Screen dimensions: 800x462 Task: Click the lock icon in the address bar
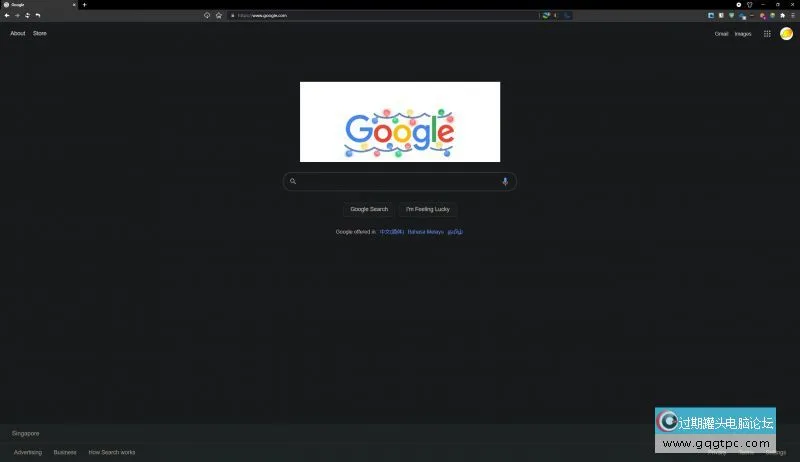(233, 15)
